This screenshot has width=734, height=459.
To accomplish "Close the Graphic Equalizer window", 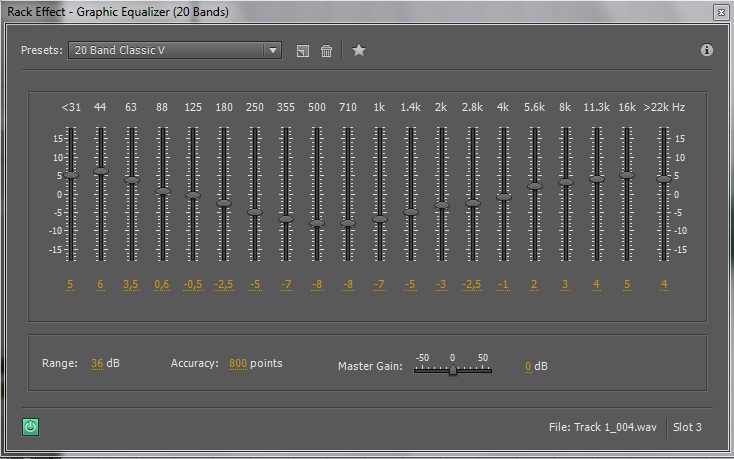I will click(720, 12).
